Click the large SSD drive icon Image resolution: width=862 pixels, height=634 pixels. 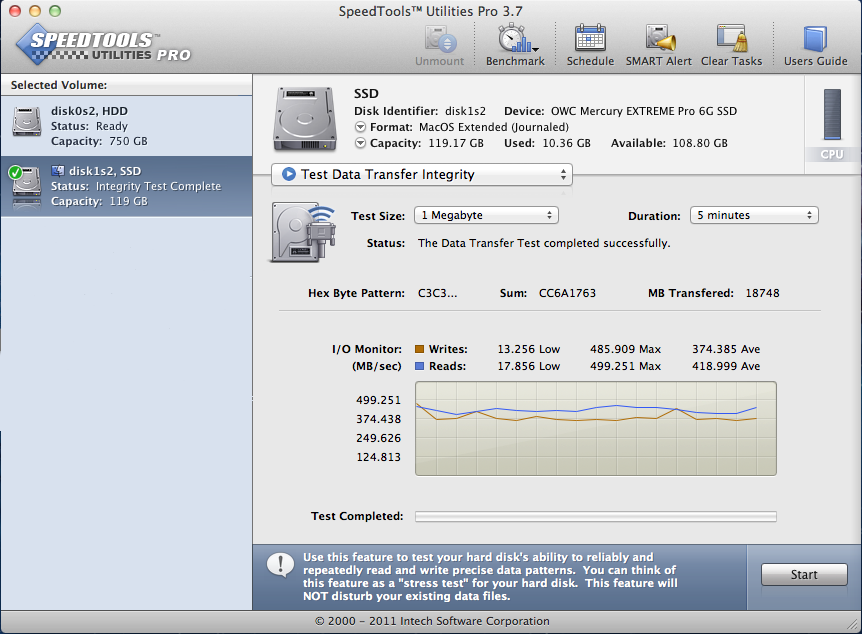(305, 119)
